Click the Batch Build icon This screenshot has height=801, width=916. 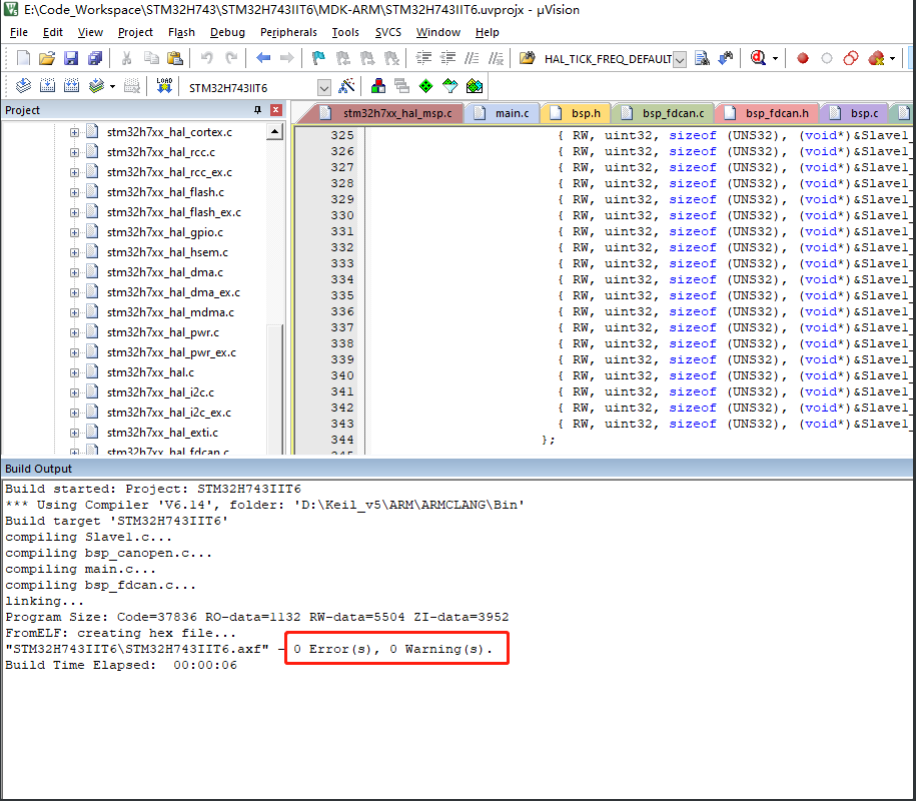(x=96, y=86)
